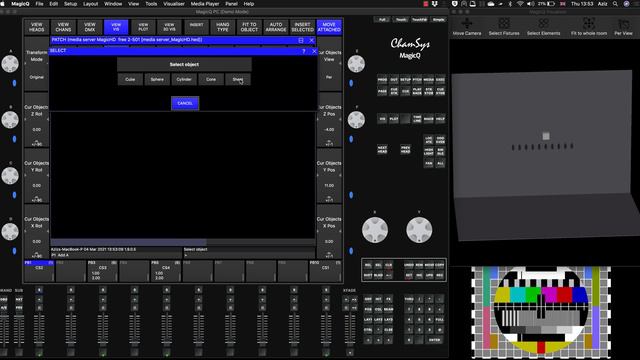Viewport: 640px width, 360px height.
Task: Select playback PB1 CS2
Action: 39,270
